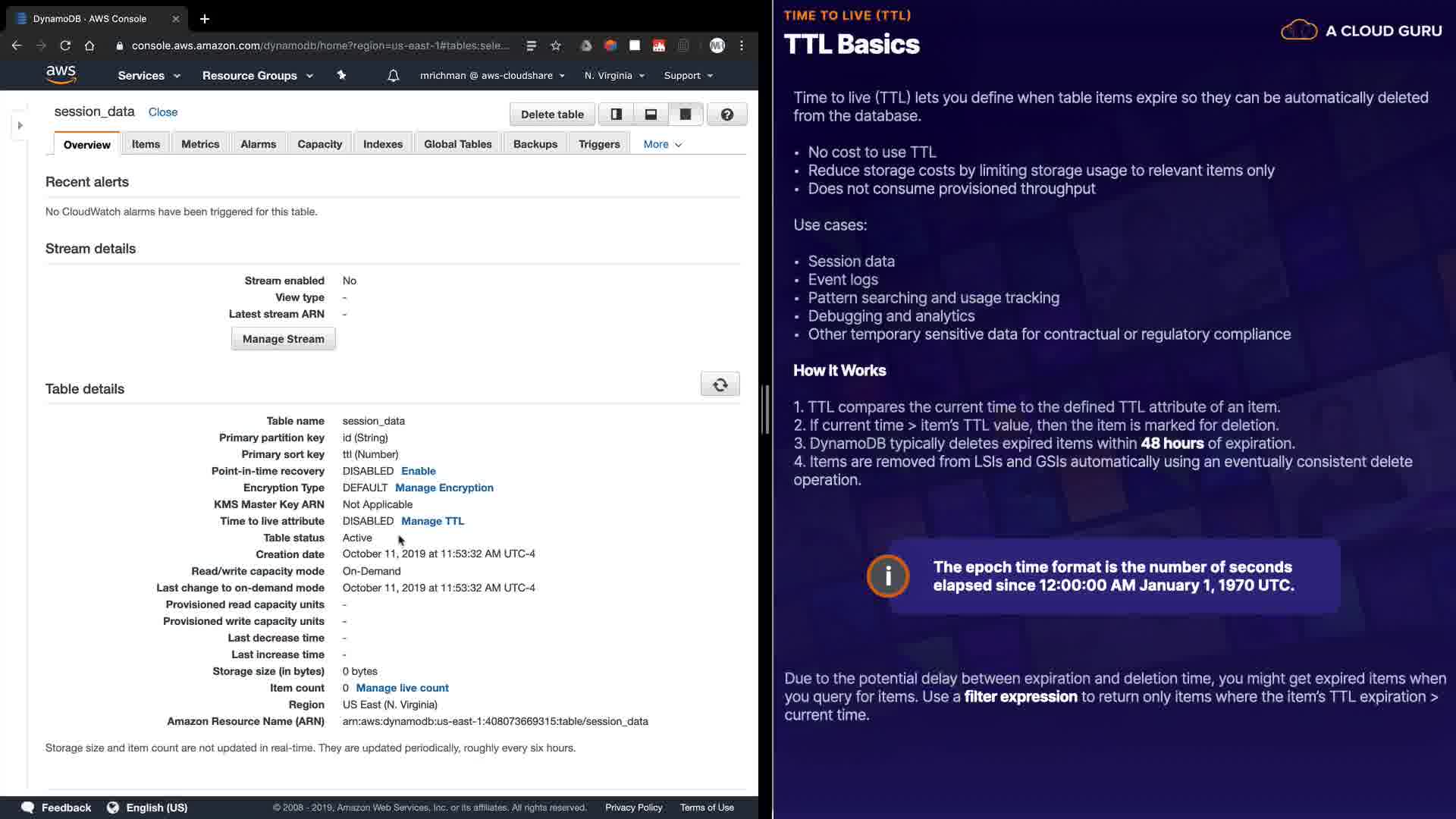
Task: Click the AWS logo home icon
Action: click(x=61, y=74)
